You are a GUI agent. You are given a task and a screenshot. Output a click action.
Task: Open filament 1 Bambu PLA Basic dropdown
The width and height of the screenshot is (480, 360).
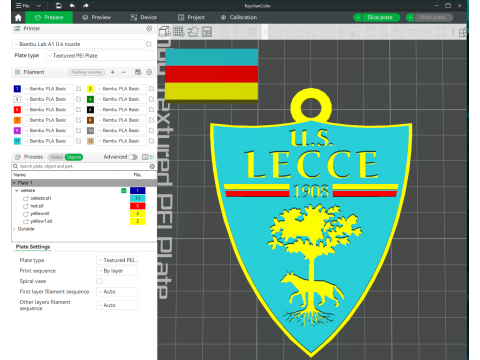(x=48, y=89)
